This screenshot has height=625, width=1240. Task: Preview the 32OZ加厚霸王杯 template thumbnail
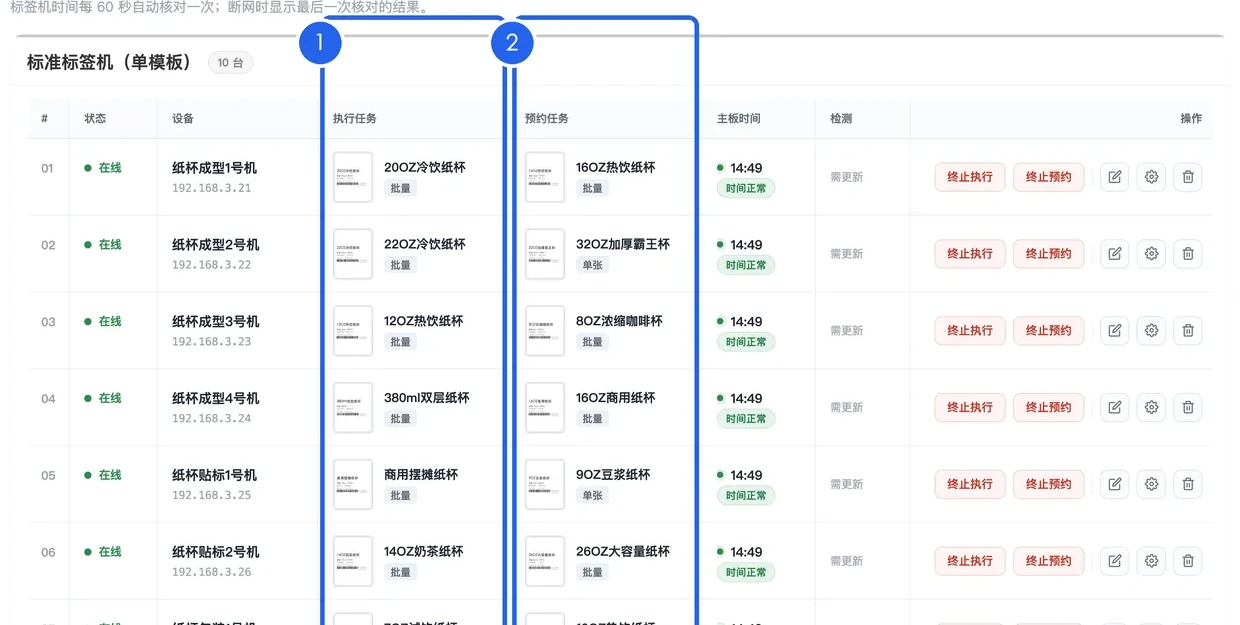tap(545, 254)
